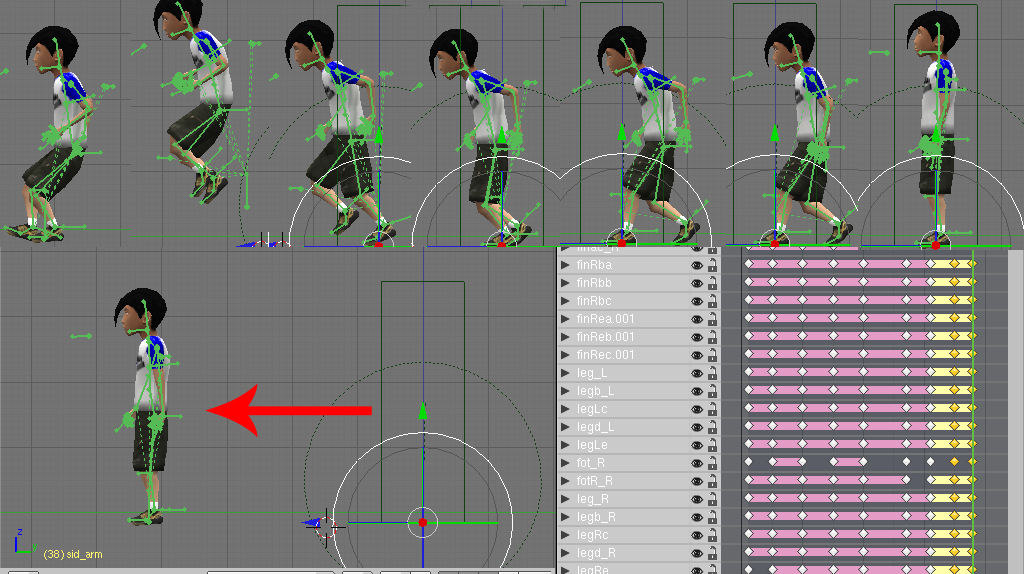Lock the legd_L channel
The image size is (1024, 574).
[712, 427]
